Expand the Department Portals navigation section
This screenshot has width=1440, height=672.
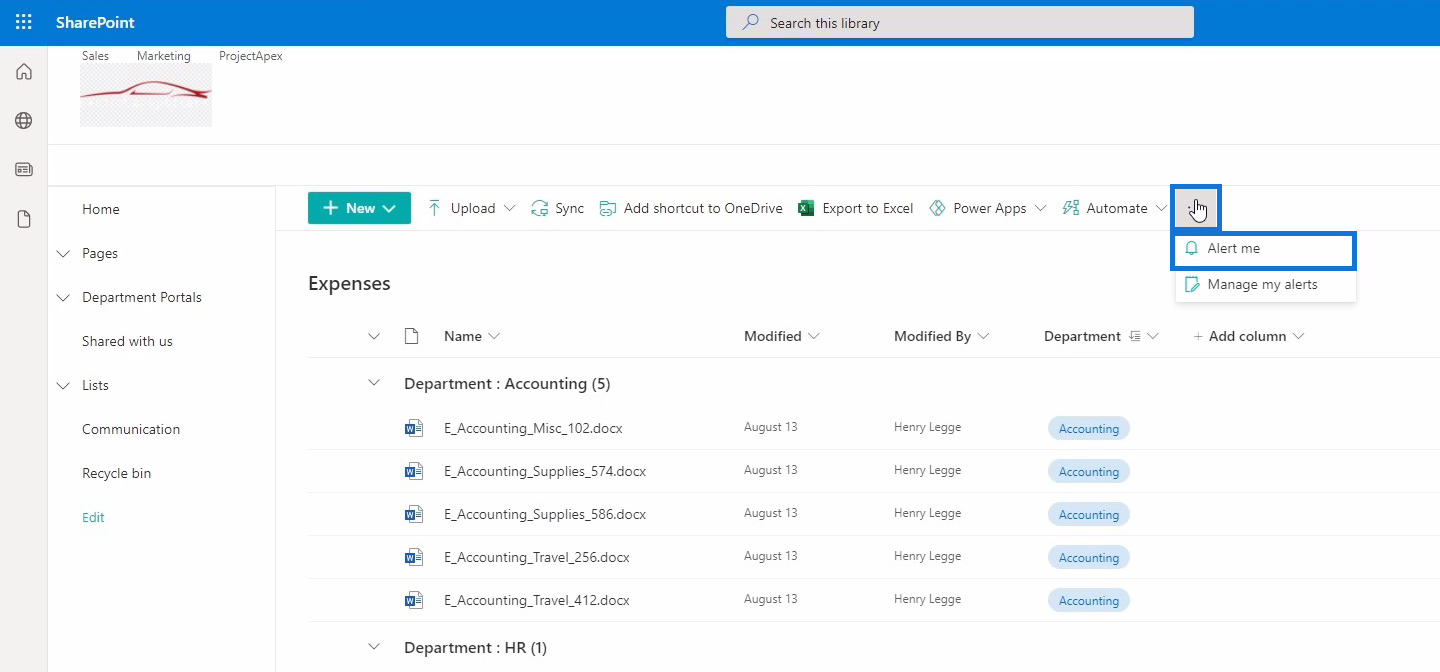pyautogui.click(x=64, y=298)
